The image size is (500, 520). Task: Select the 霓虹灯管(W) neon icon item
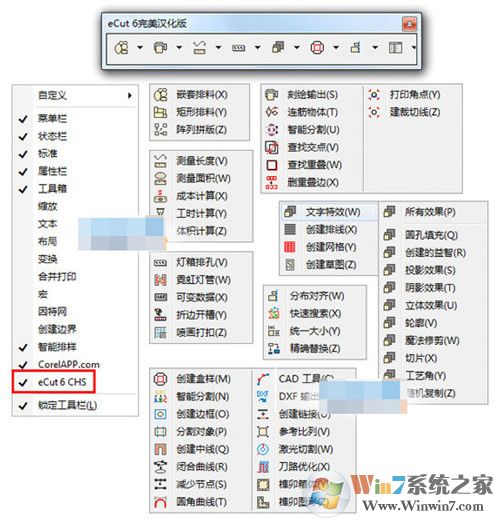point(160,280)
